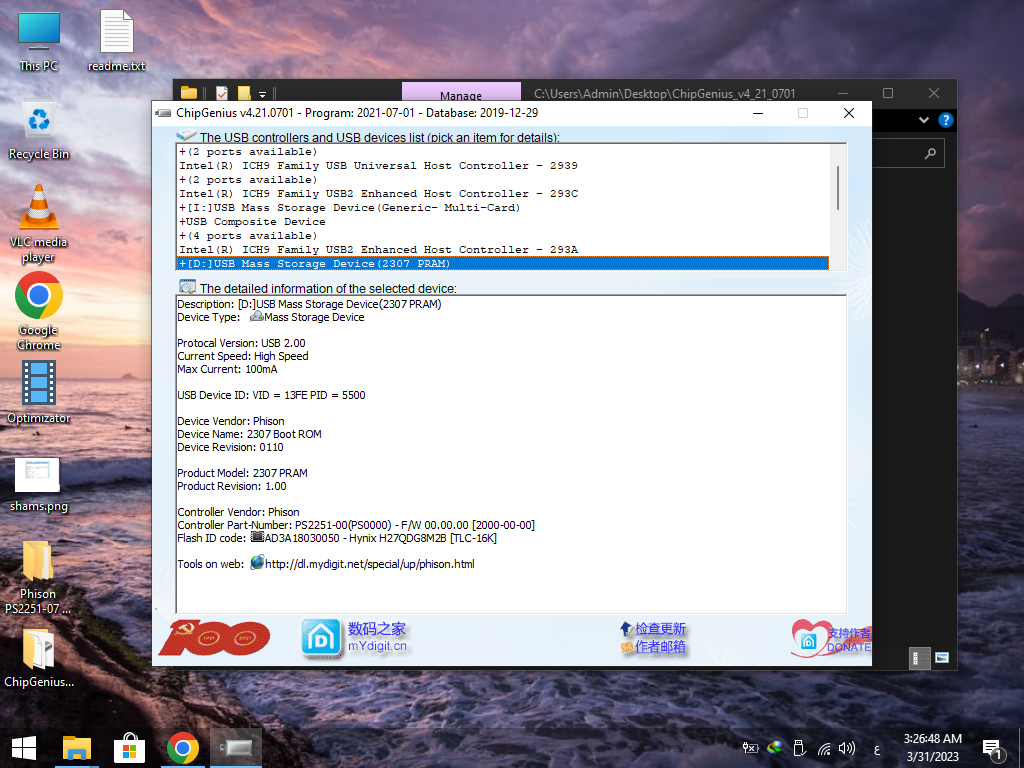
Task: Open the Windows Start menu
Action: click(24, 748)
